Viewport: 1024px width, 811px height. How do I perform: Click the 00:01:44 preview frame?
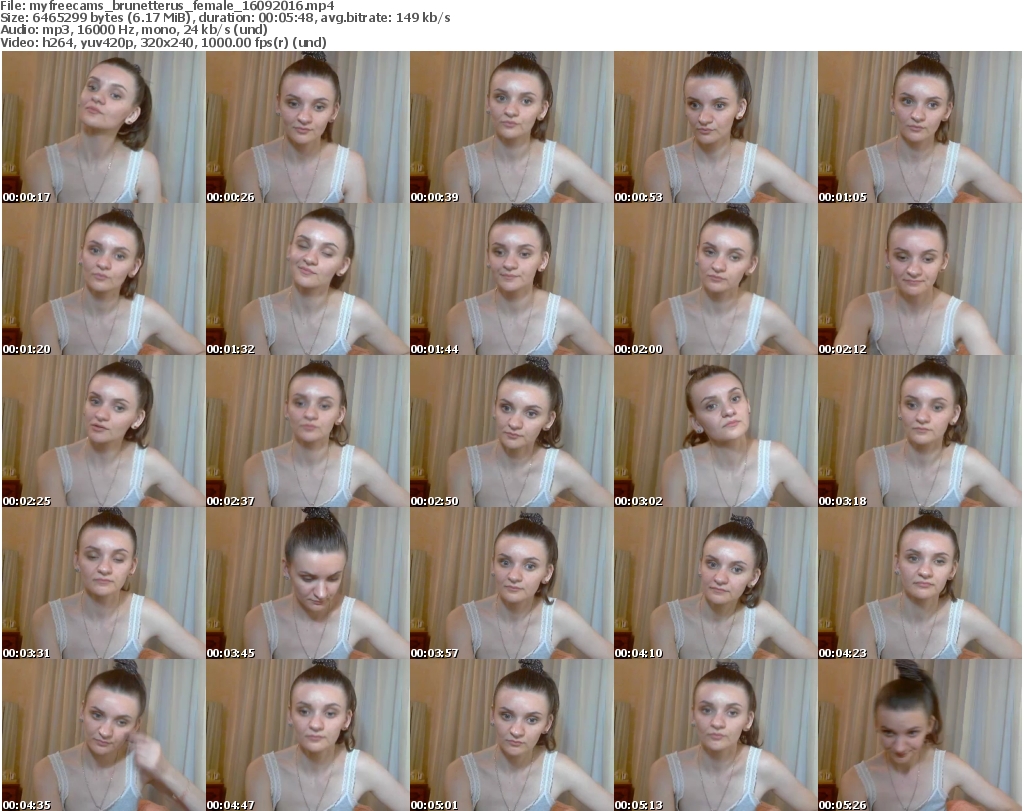511,279
